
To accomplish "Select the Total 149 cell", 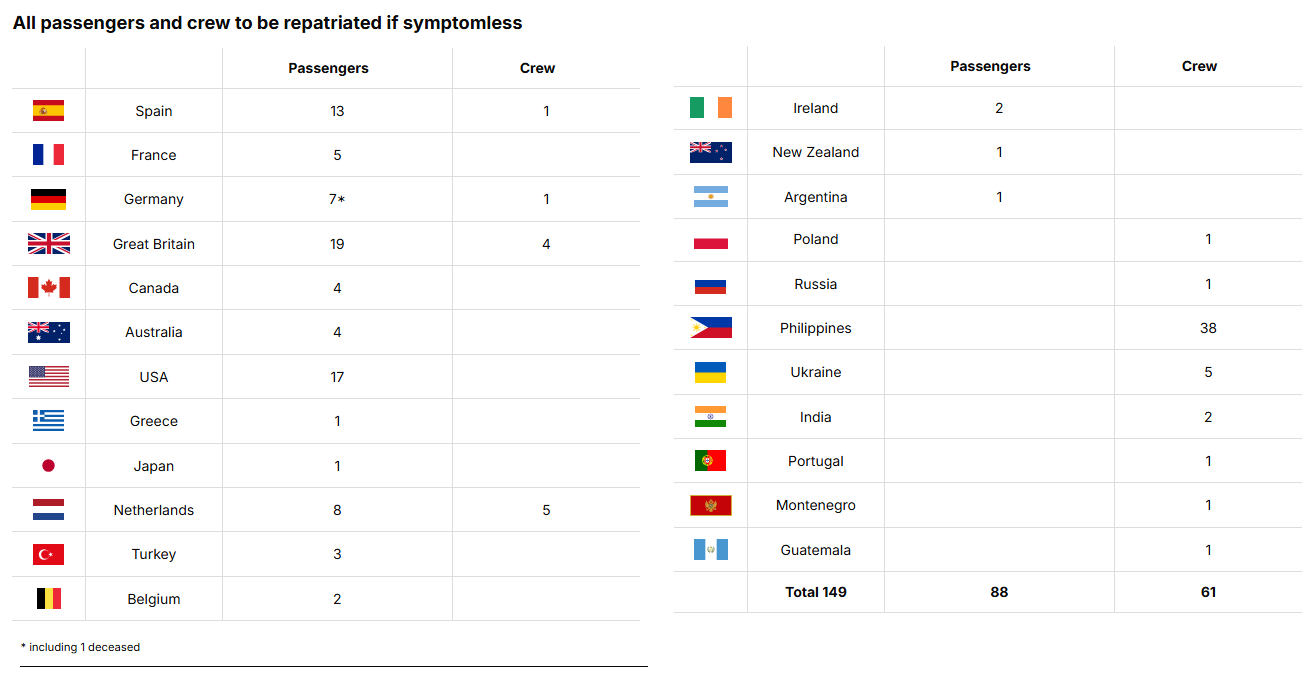I will tap(816, 592).
